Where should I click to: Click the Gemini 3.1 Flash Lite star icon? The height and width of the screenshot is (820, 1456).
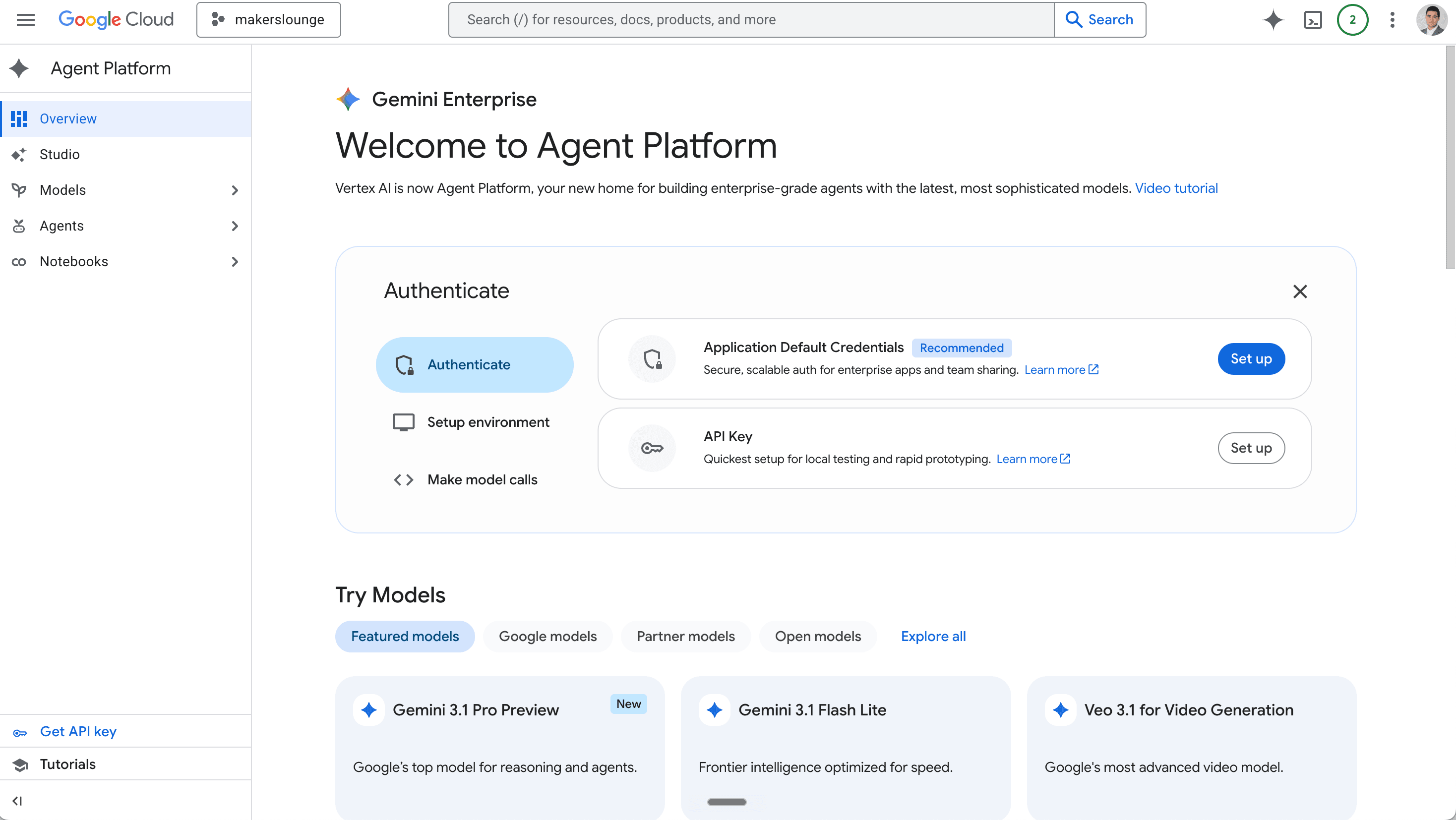click(x=715, y=710)
